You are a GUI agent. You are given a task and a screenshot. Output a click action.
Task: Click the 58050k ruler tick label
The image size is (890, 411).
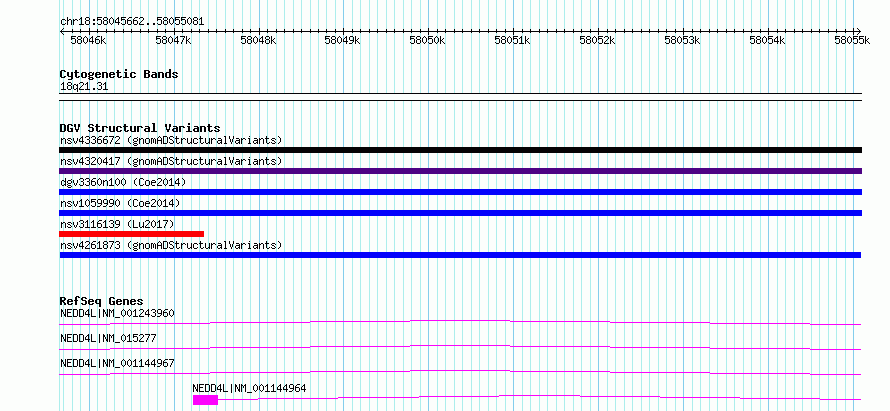point(427,41)
